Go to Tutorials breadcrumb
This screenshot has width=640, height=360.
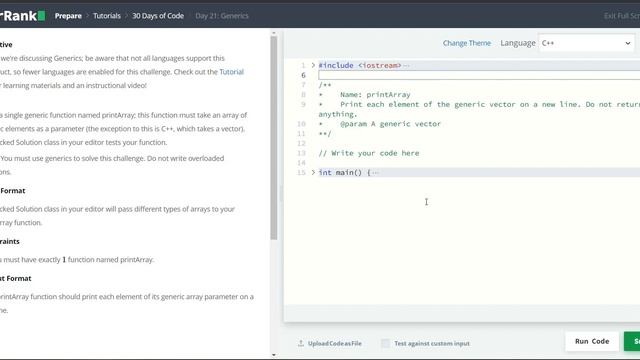coord(107,16)
